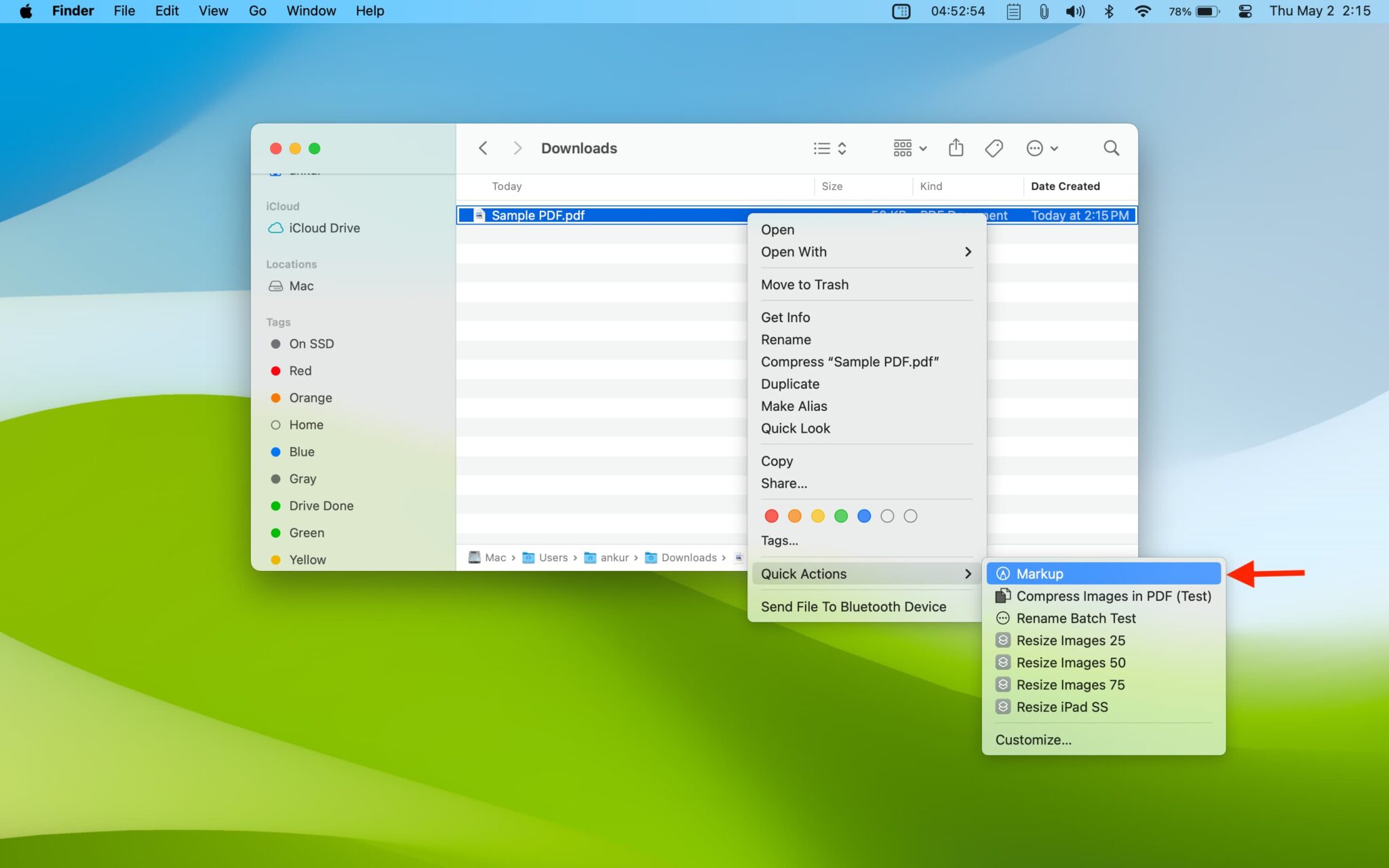Image resolution: width=1389 pixels, height=868 pixels.
Task: Open the More actions ellipsis menu
Action: pos(1042,148)
